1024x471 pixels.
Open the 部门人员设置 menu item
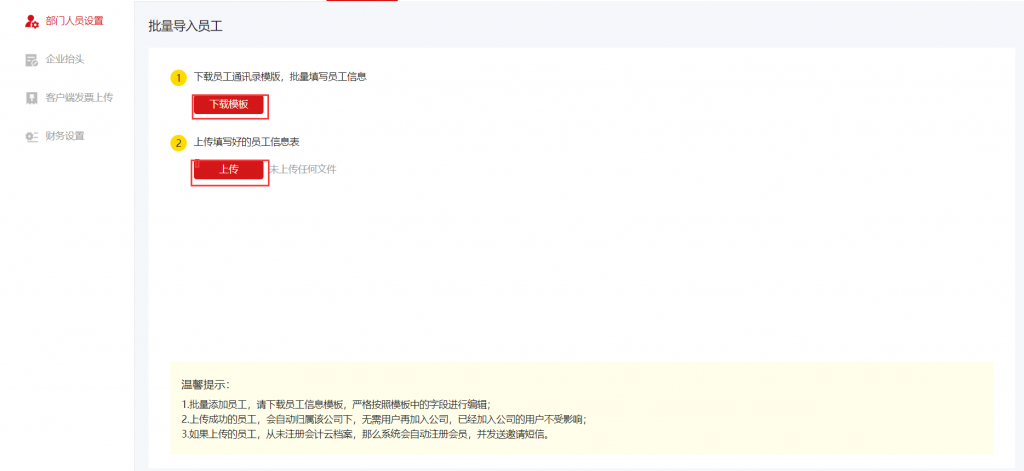pos(74,21)
